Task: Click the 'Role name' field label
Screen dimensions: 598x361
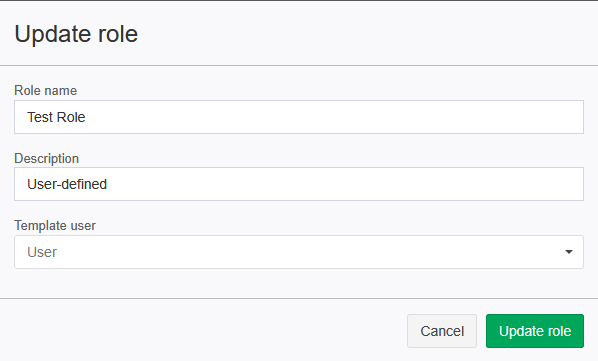Action: point(45,91)
